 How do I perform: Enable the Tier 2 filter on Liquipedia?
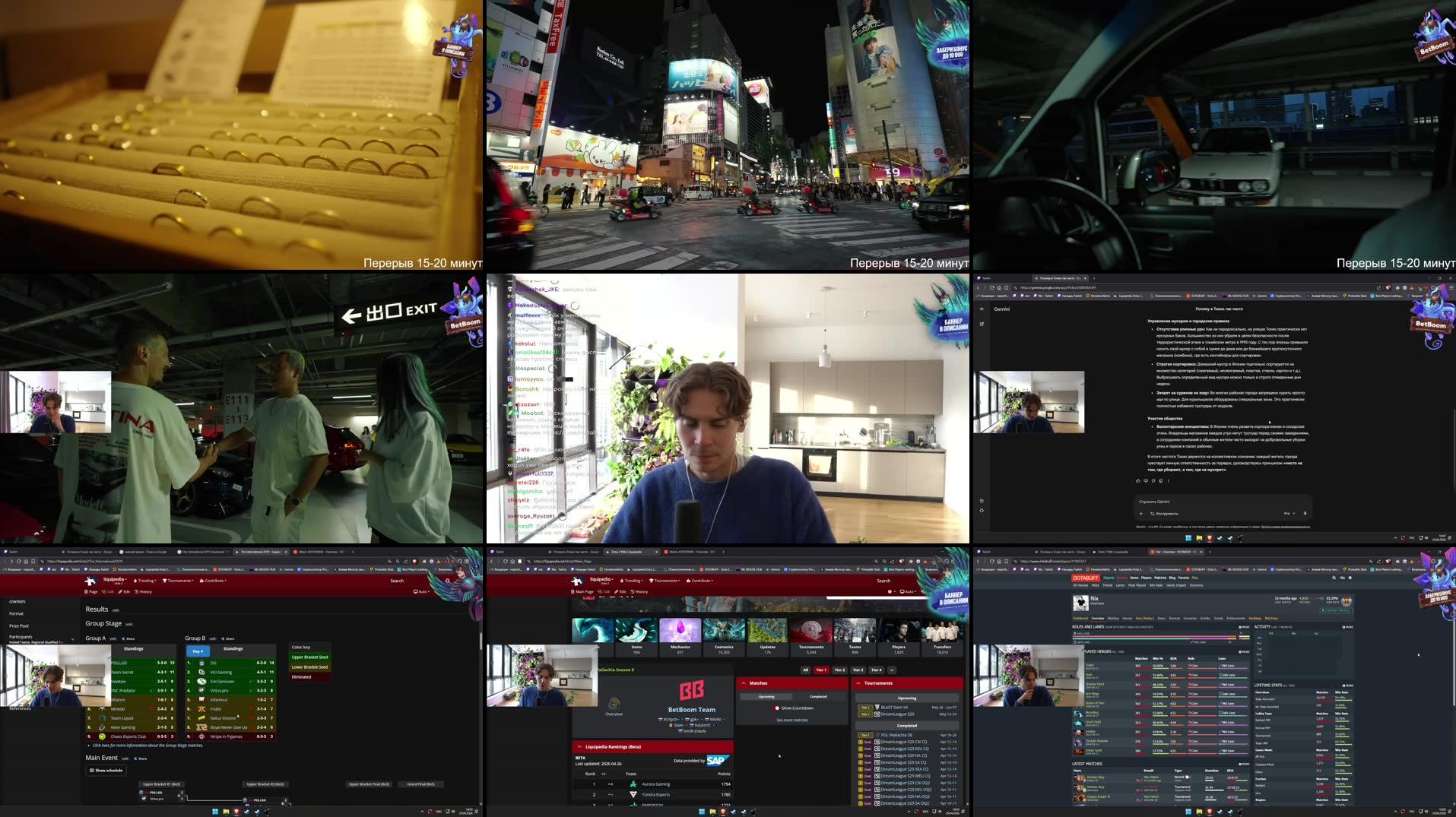click(x=839, y=670)
